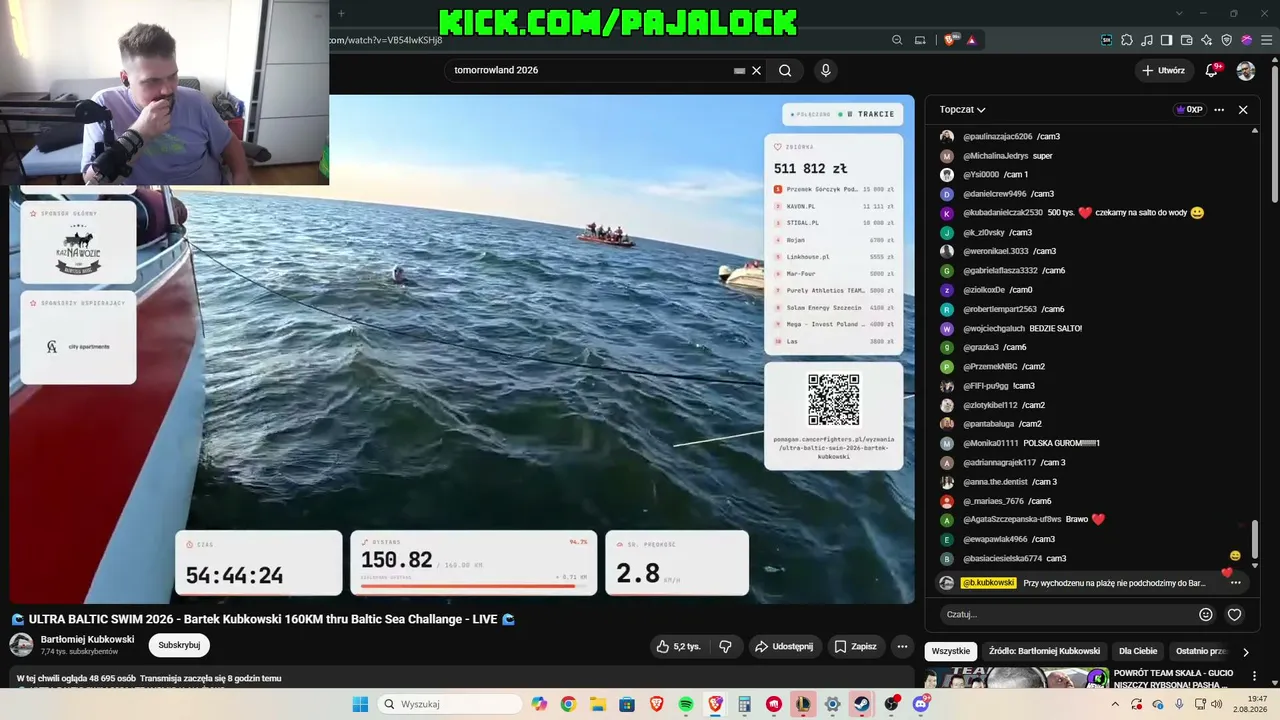
Task: Open Discord from the taskbar
Action: tap(921, 704)
